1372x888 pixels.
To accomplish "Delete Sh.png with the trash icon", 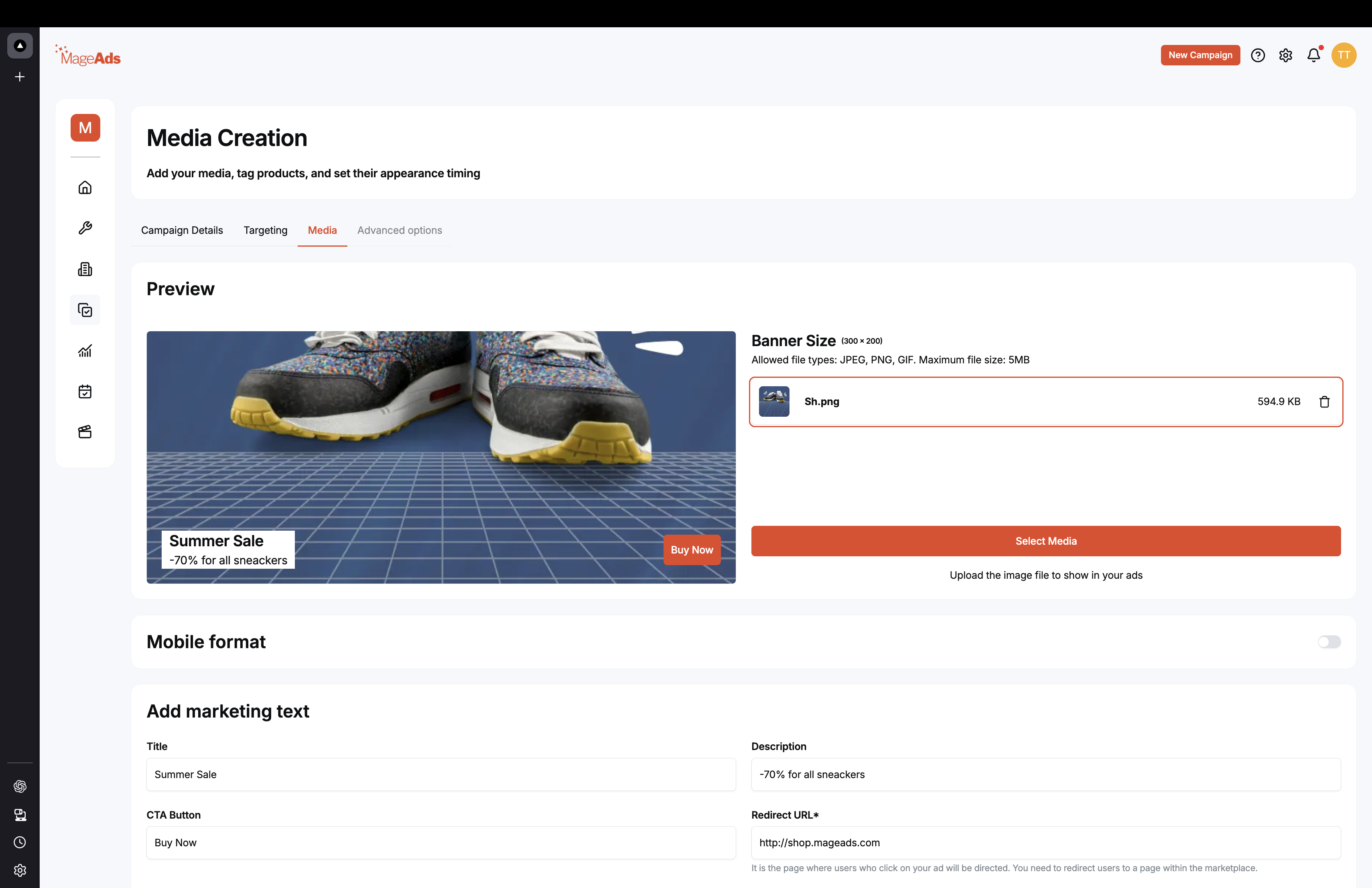I will pos(1324,401).
